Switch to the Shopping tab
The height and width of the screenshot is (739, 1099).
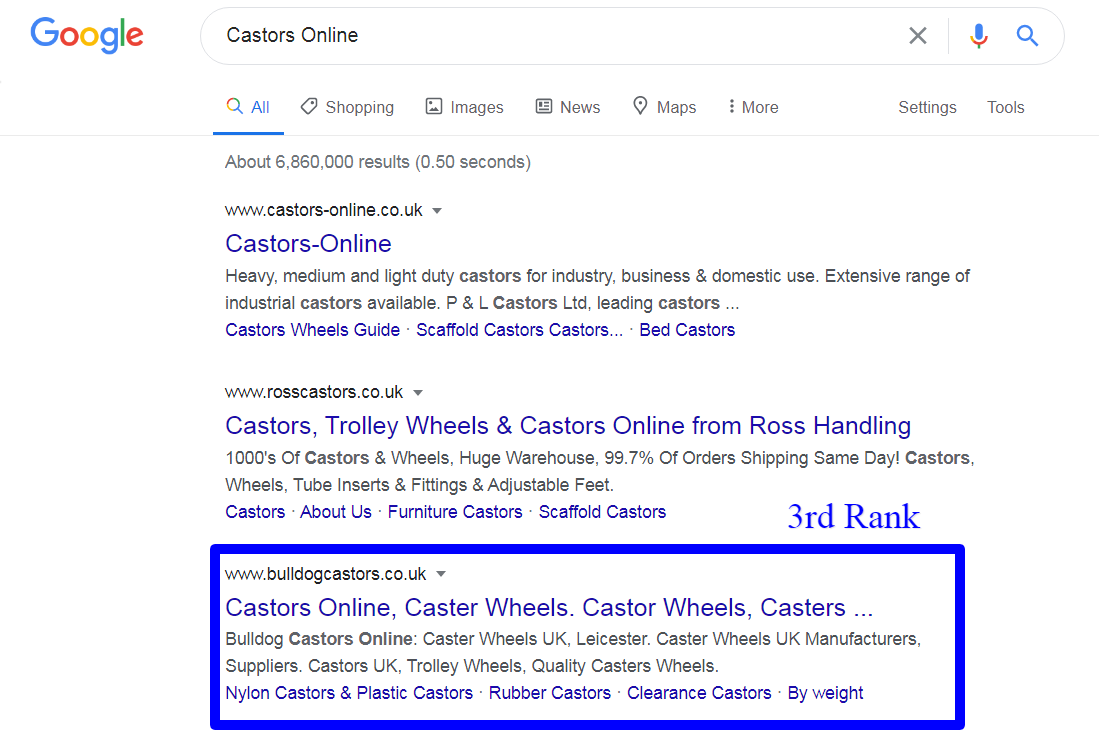pyautogui.click(x=347, y=107)
